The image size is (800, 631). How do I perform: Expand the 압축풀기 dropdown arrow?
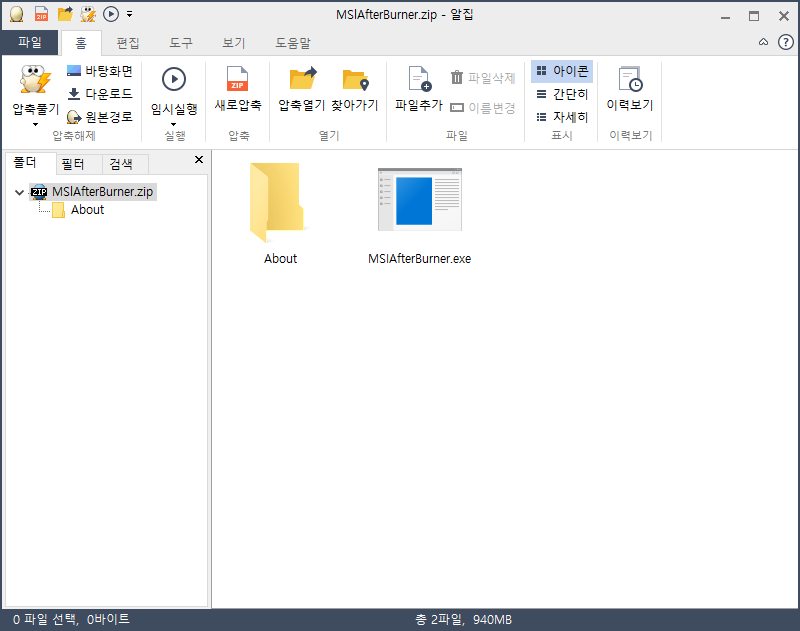pos(35,124)
